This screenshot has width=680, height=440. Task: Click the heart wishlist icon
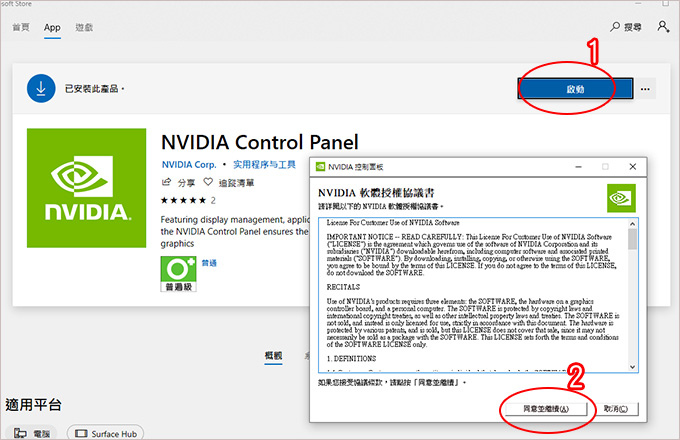(208, 182)
